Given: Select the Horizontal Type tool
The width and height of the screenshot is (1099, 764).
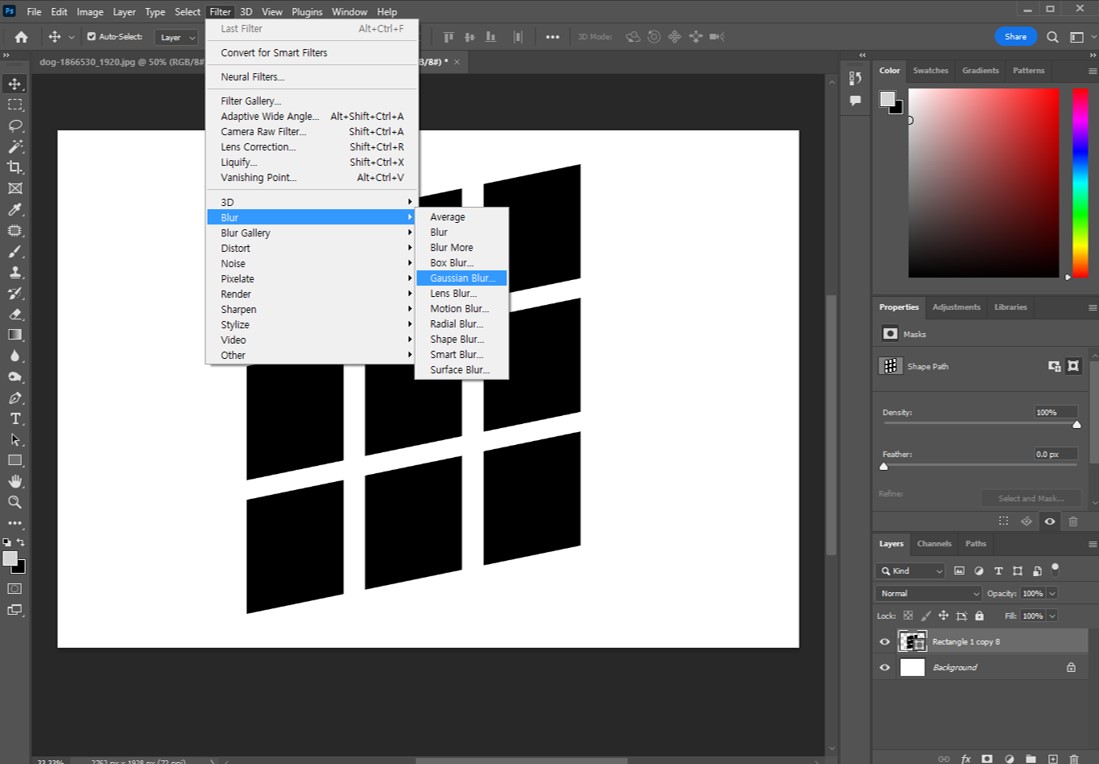Looking at the screenshot, I should [15, 418].
